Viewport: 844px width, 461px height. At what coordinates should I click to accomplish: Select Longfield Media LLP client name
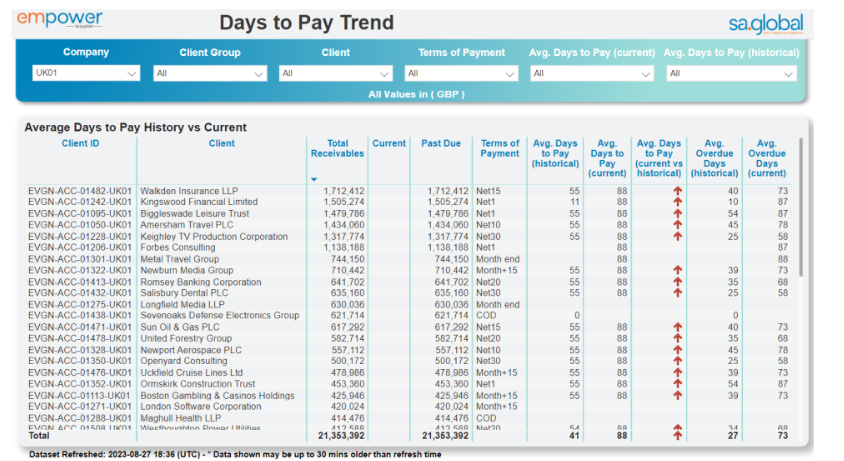[182, 304]
